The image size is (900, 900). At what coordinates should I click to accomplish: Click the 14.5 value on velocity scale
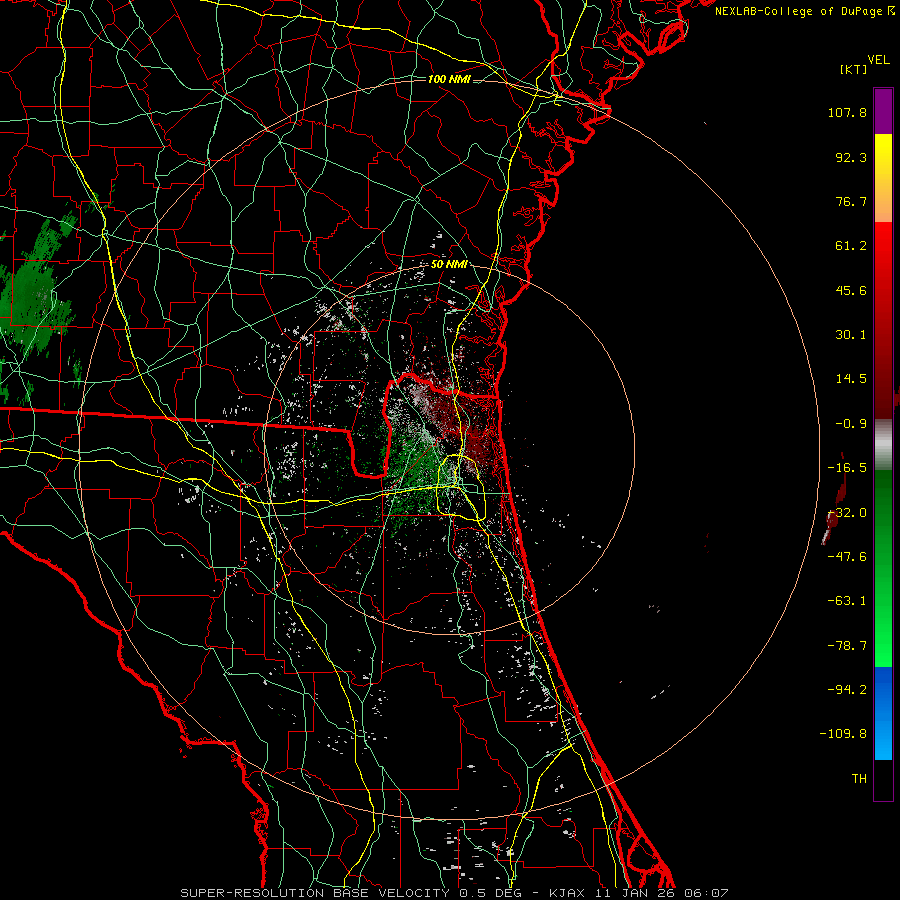tap(851, 379)
